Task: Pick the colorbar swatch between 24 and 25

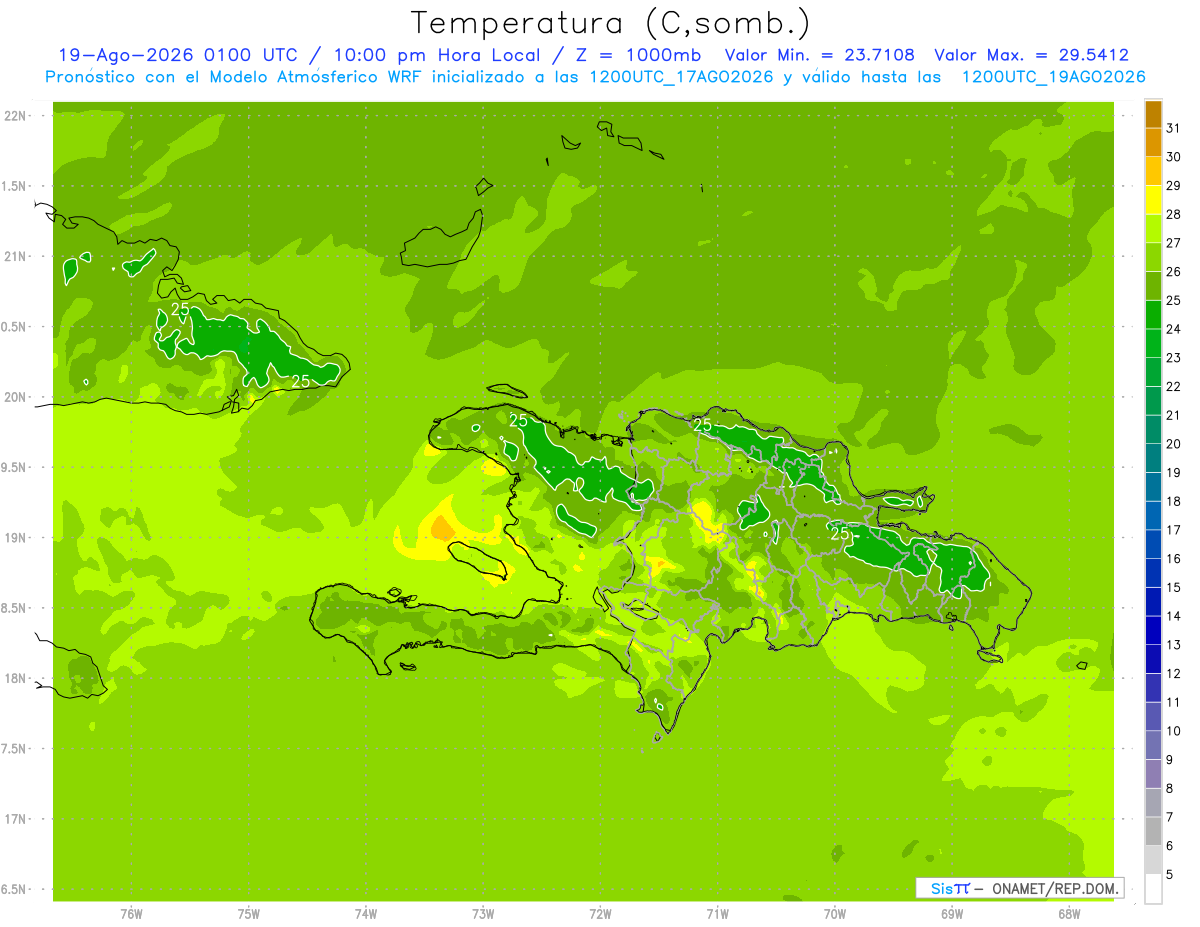Action: click(x=1153, y=315)
